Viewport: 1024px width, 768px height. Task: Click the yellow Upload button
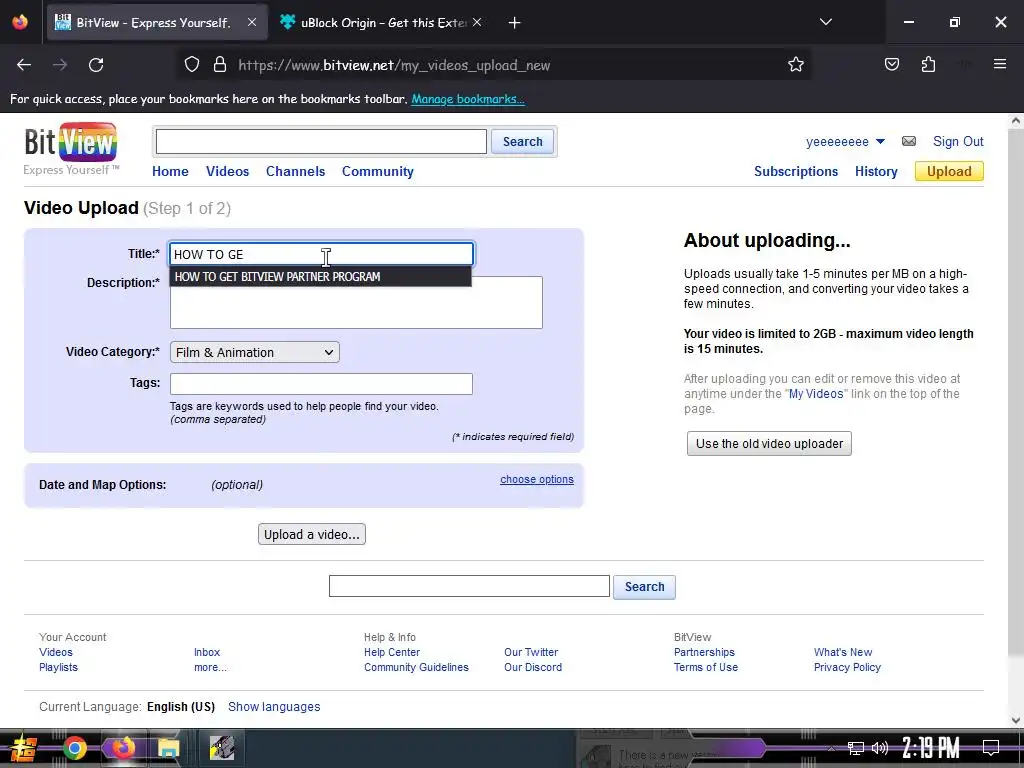(x=949, y=171)
